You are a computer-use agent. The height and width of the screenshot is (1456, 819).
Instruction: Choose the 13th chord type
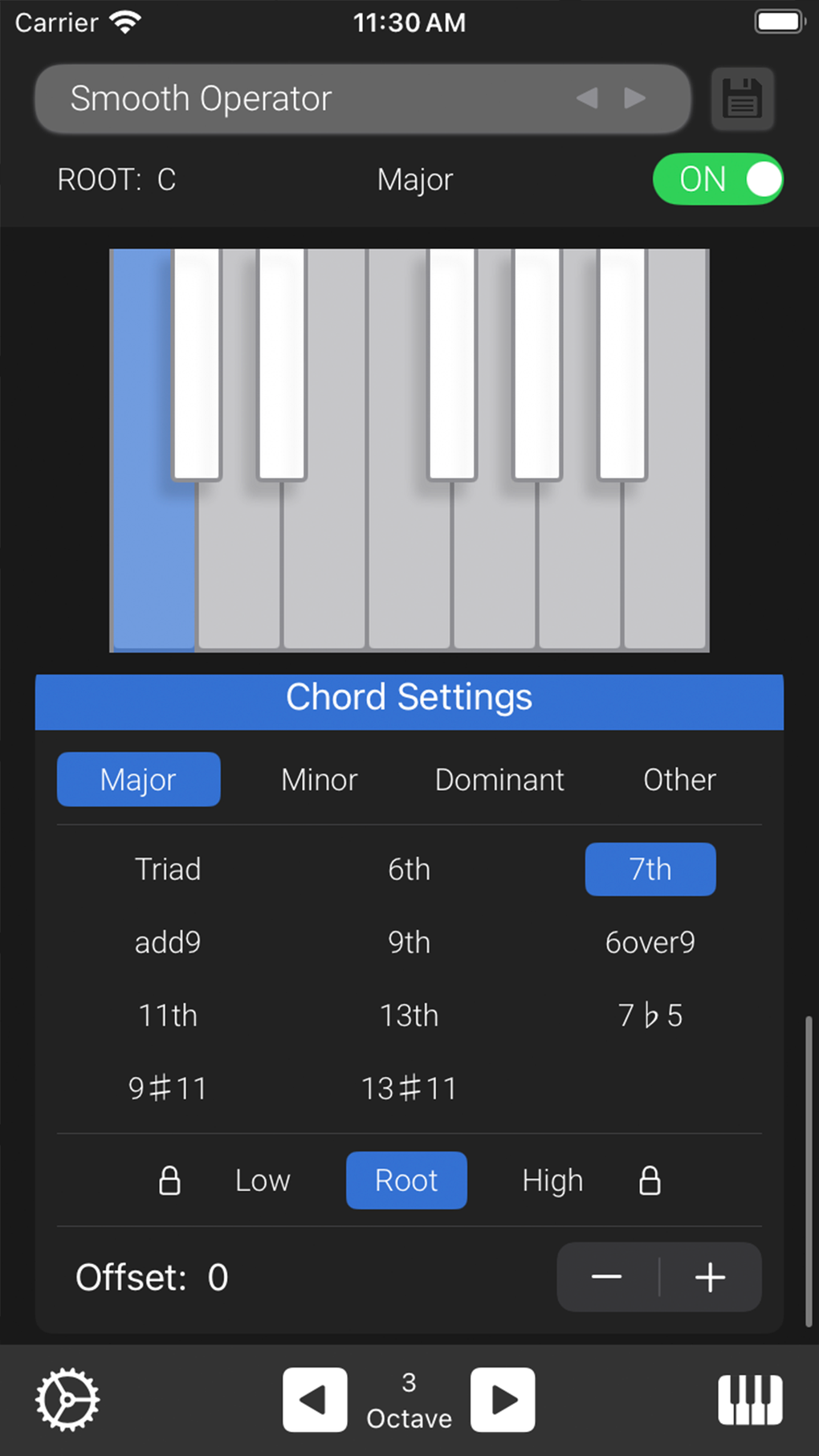click(x=409, y=1015)
